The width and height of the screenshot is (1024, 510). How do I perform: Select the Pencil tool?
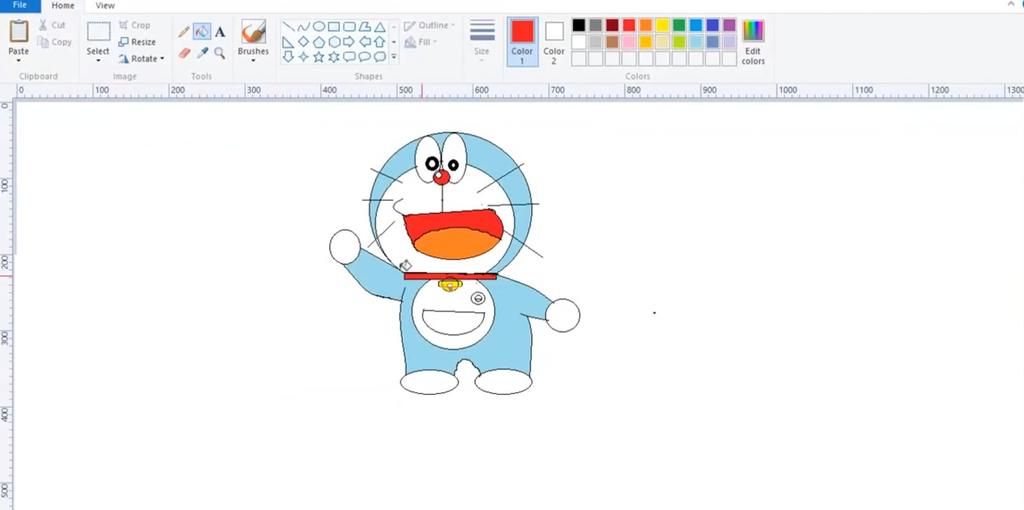(x=184, y=31)
